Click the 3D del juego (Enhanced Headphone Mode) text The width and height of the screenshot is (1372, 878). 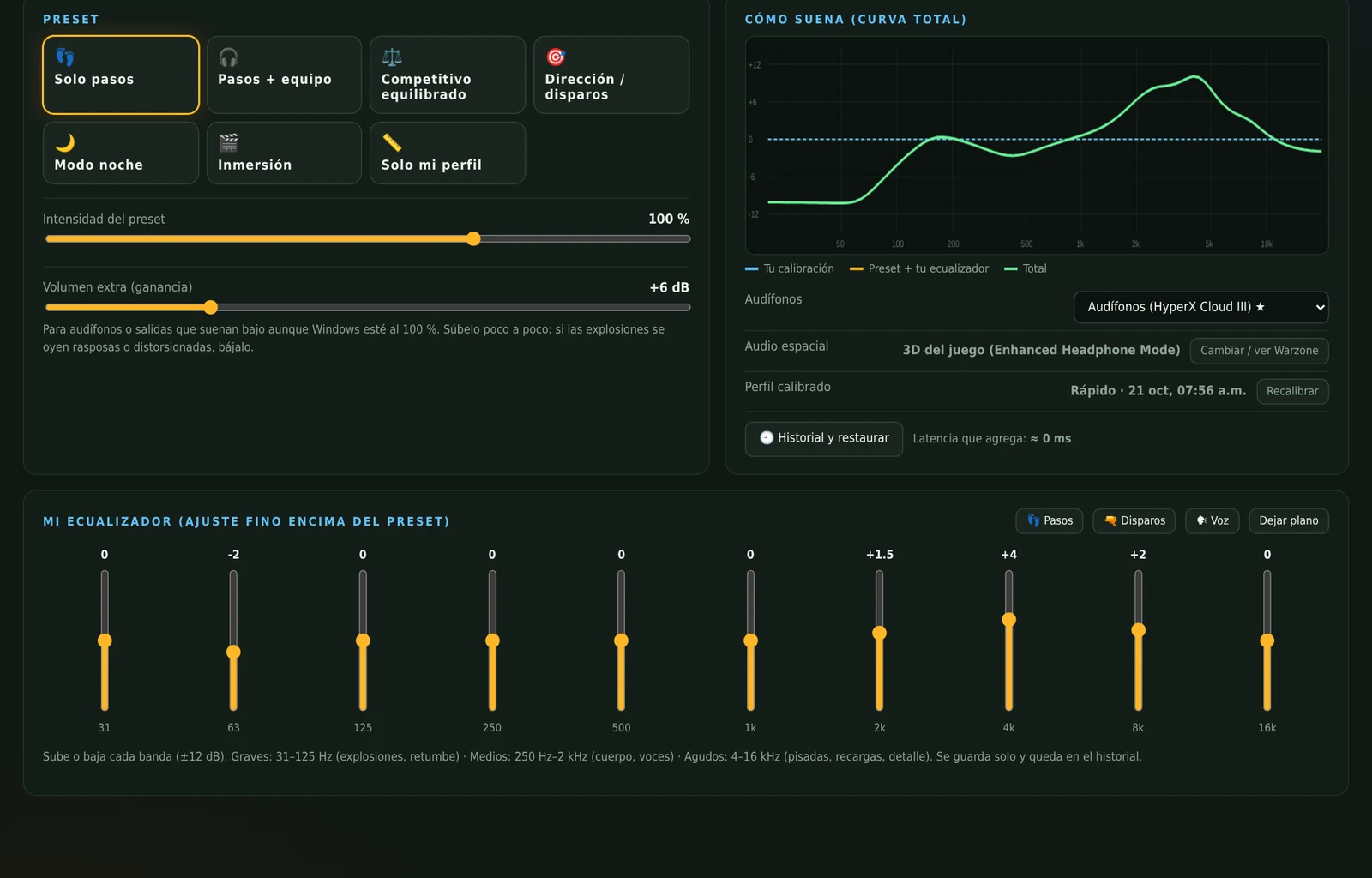click(1041, 350)
